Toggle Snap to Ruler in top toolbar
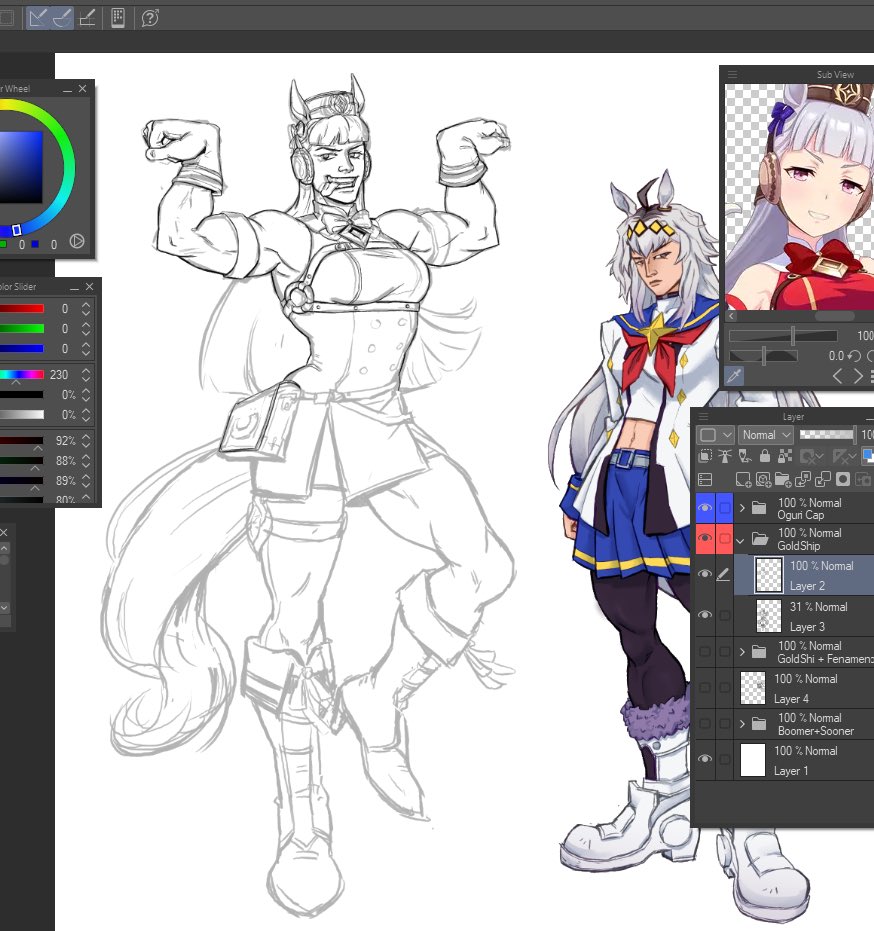 tap(38, 18)
